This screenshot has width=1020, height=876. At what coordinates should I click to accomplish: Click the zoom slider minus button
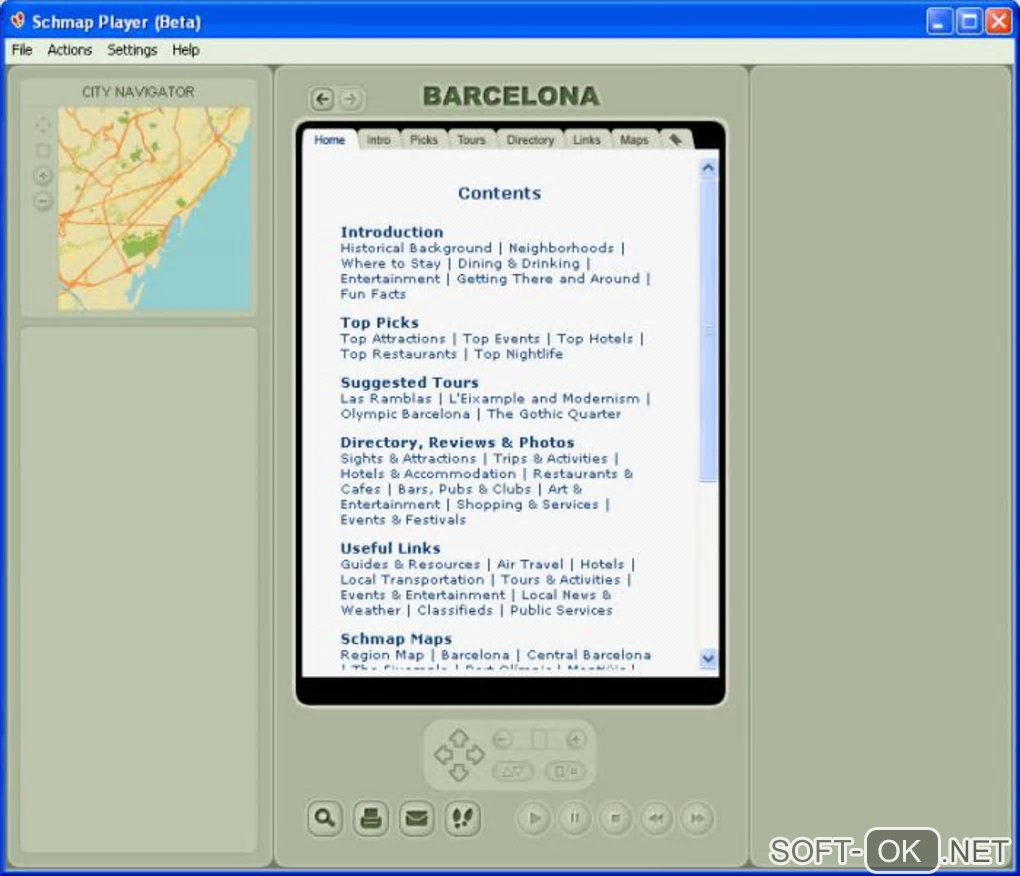click(x=503, y=739)
